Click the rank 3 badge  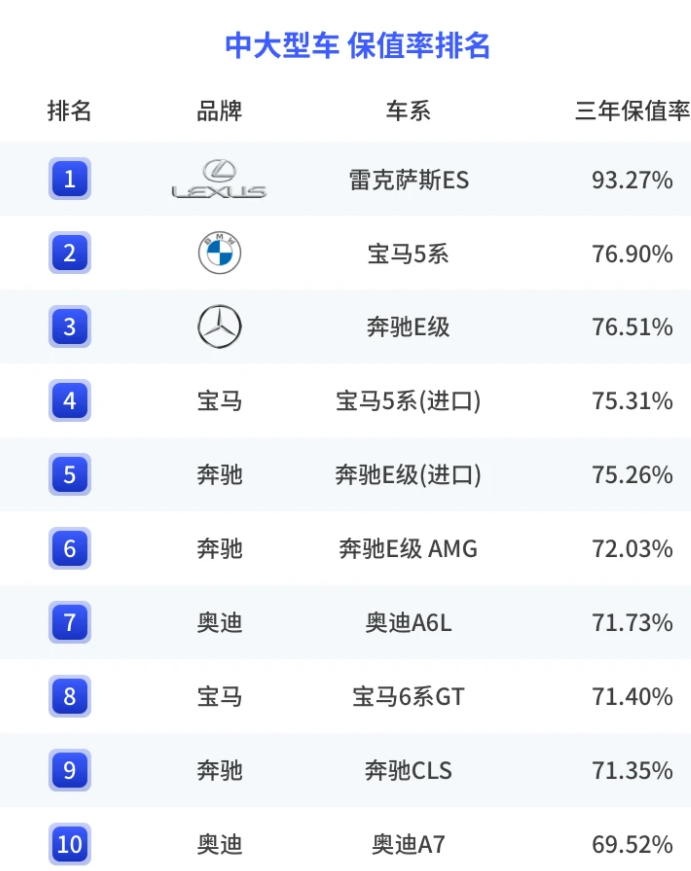69,327
